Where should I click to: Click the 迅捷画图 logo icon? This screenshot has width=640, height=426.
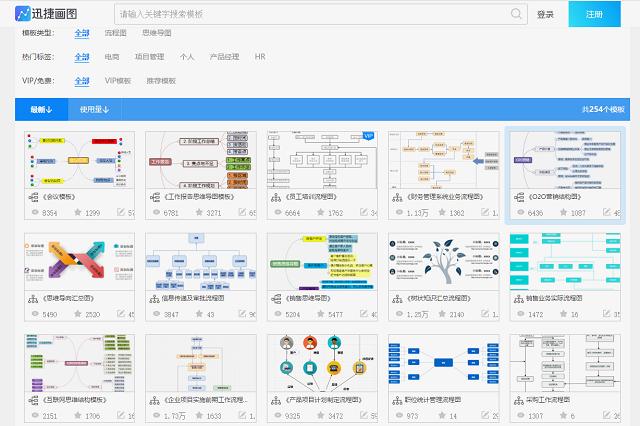pyautogui.click(x=22, y=13)
